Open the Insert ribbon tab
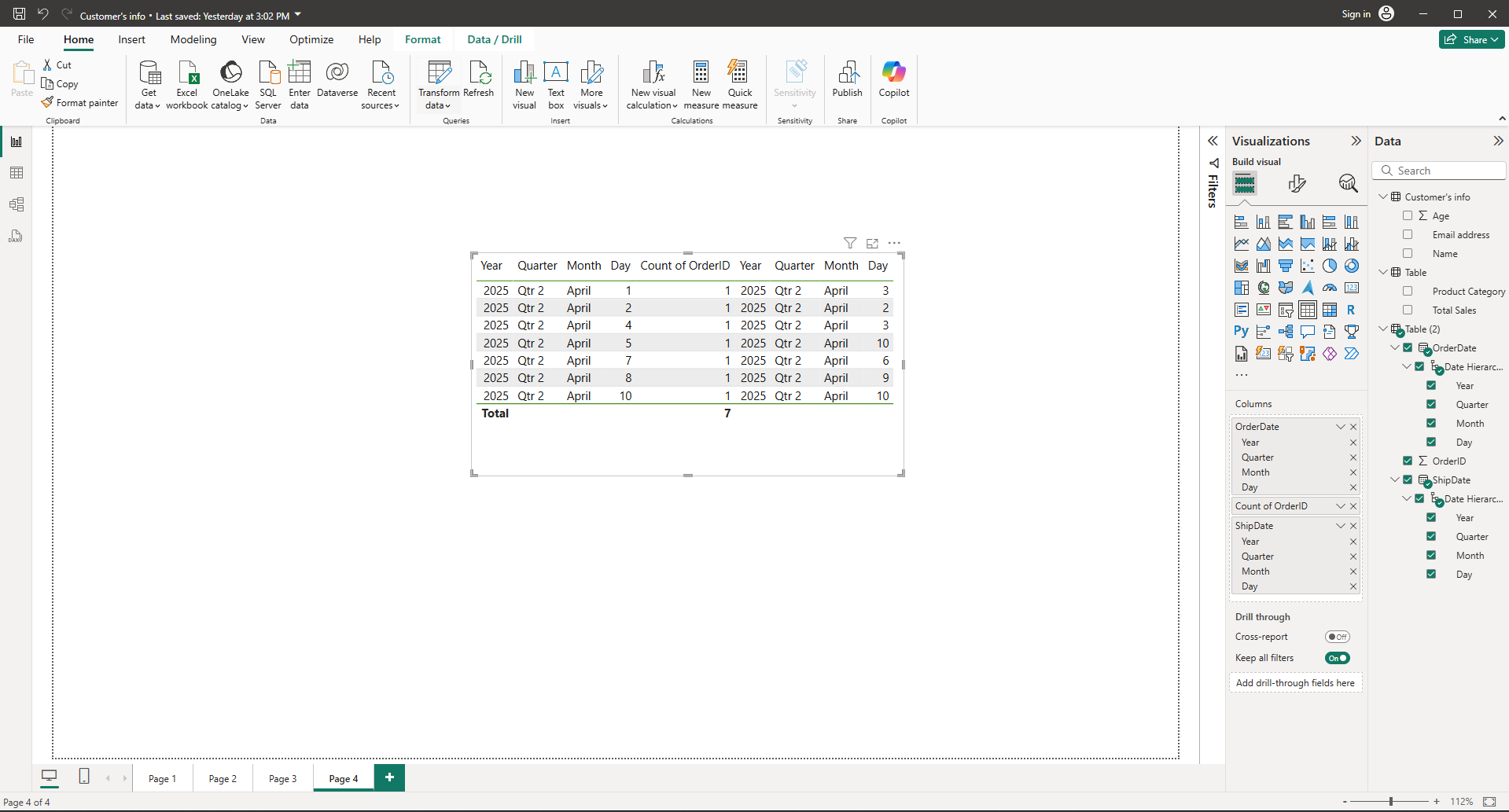 pos(131,39)
